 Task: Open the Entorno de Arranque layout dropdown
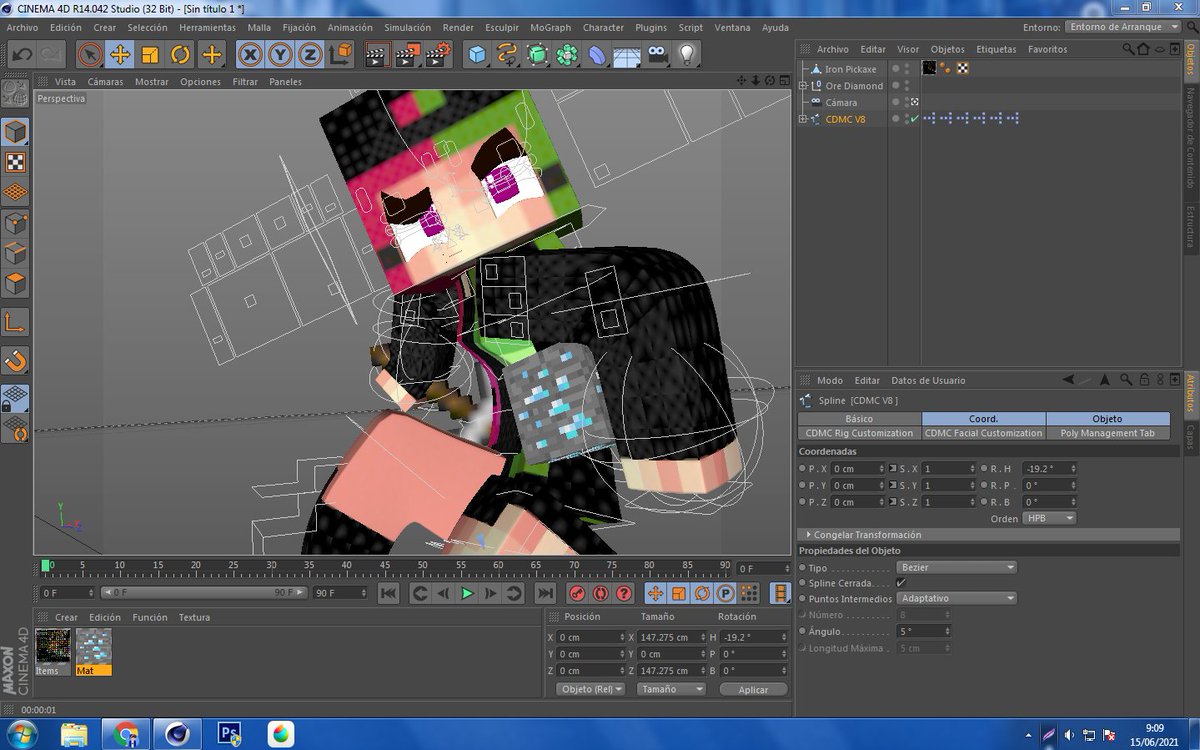pyautogui.click(x=1123, y=27)
